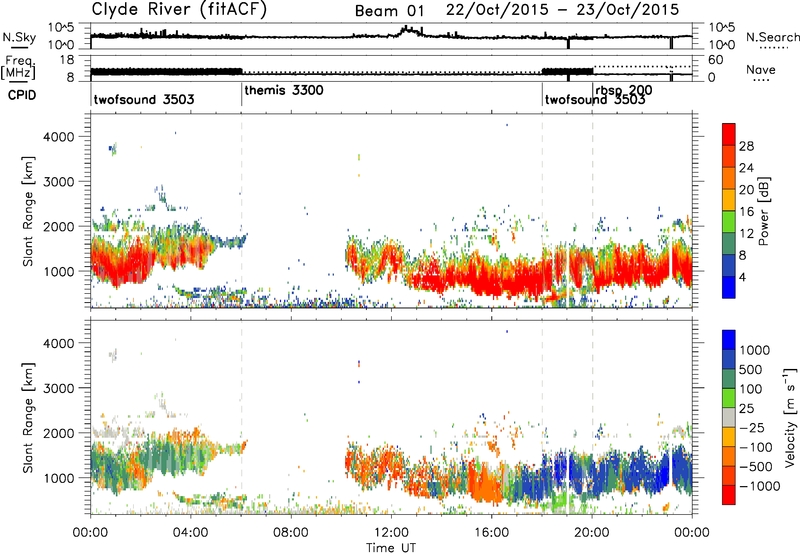Click the "4000" tick of the power panel

coord(58,137)
